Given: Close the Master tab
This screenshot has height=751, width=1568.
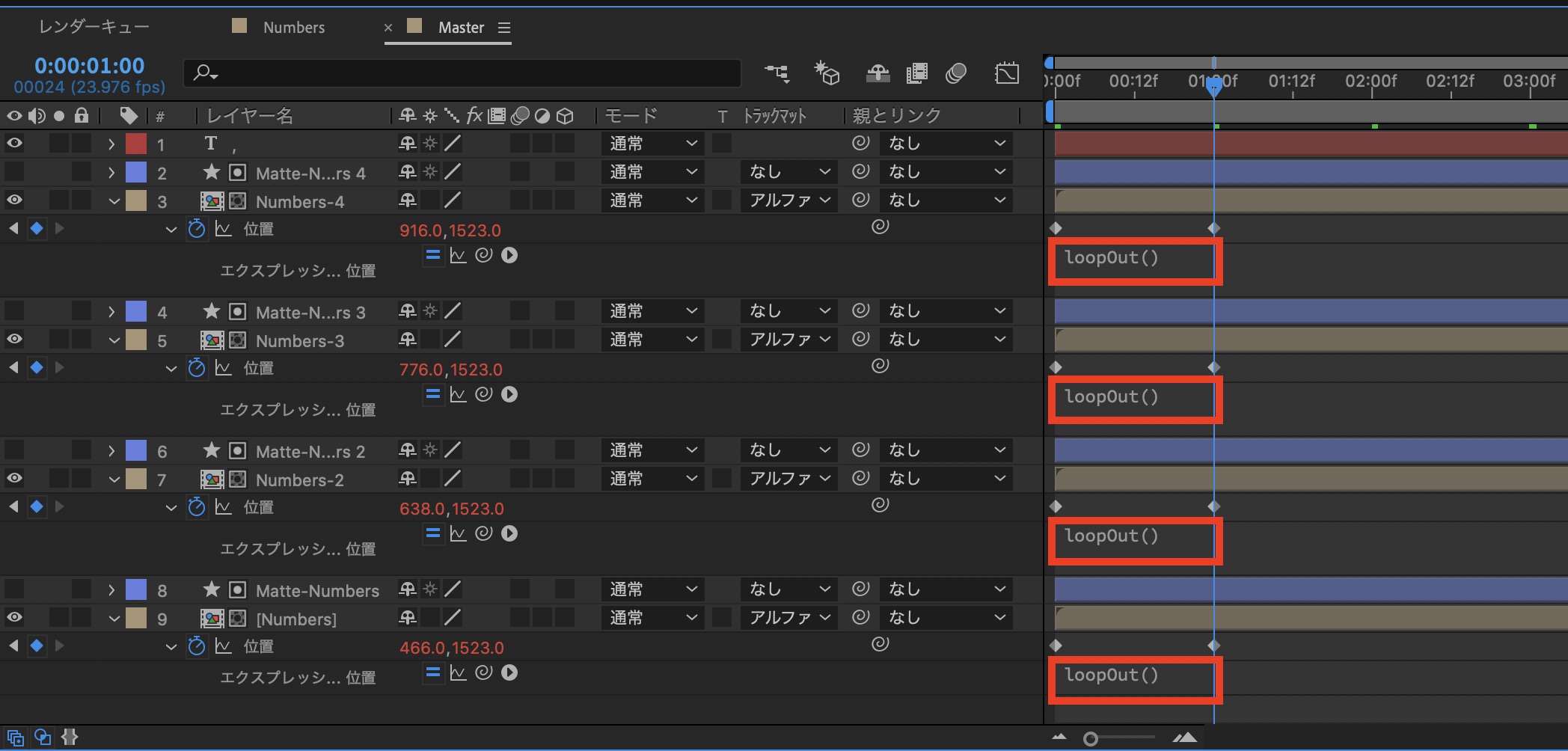Looking at the screenshot, I should [x=388, y=28].
